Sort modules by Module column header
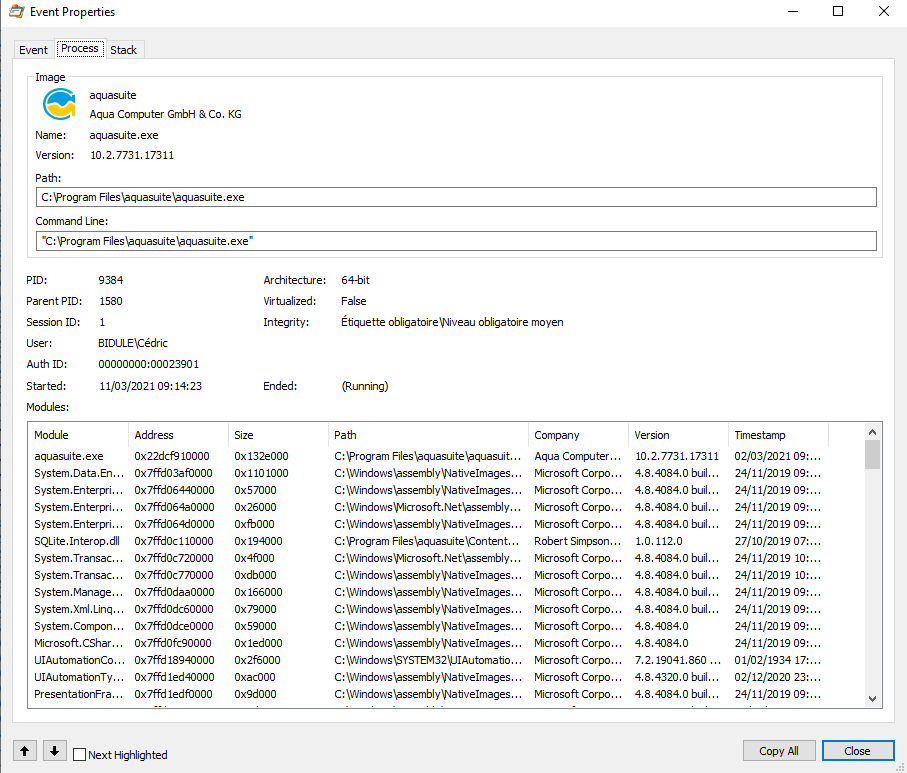Image resolution: width=907 pixels, height=773 pixels. (78, 435)
